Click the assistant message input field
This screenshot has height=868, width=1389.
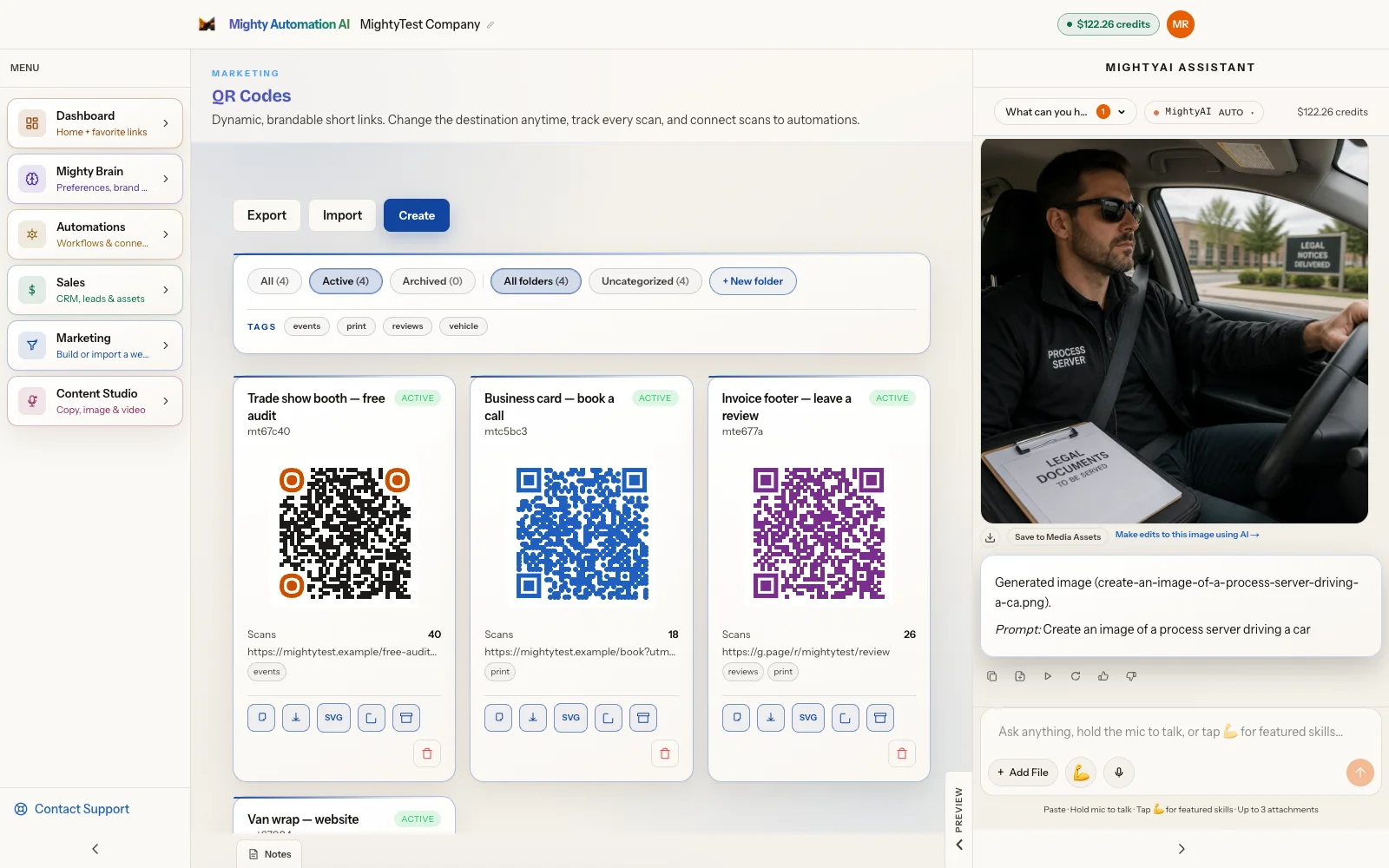pyautogui.click(x=1181, y=732)
